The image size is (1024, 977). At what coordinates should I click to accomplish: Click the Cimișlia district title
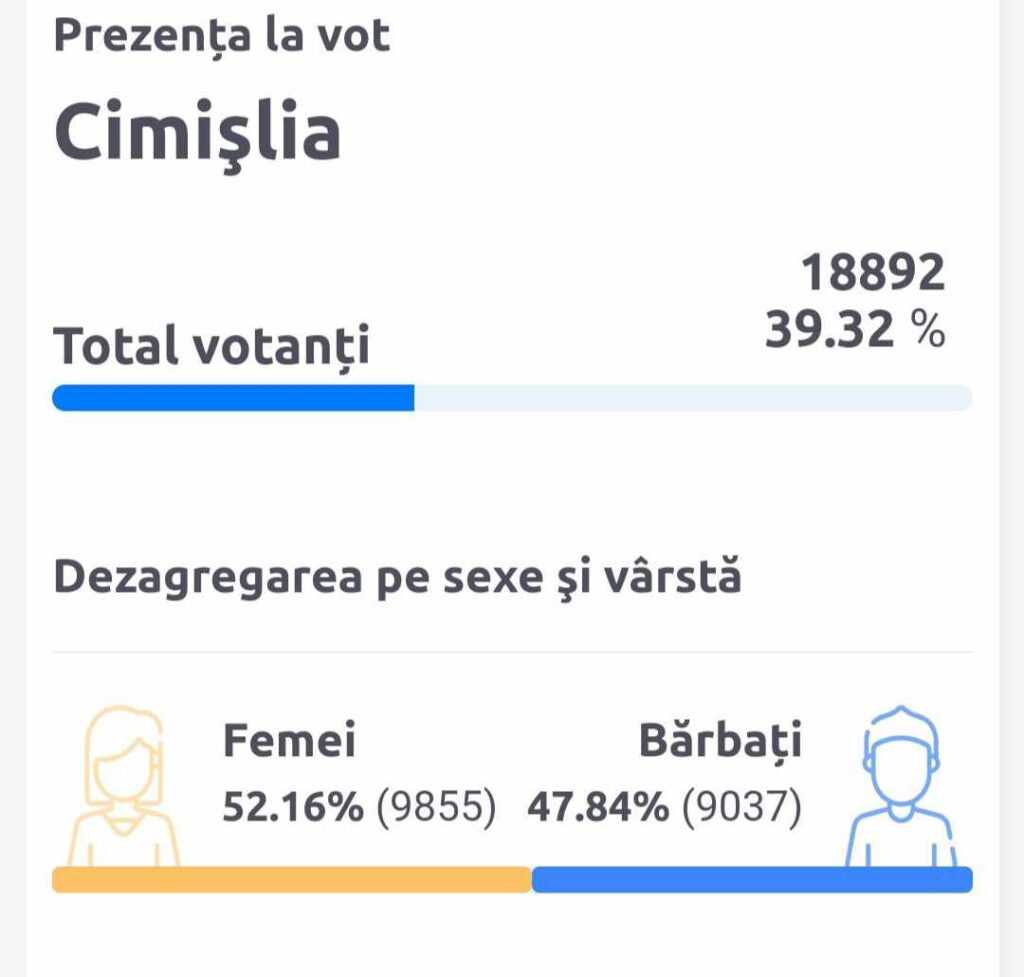(x=197, y=135)
